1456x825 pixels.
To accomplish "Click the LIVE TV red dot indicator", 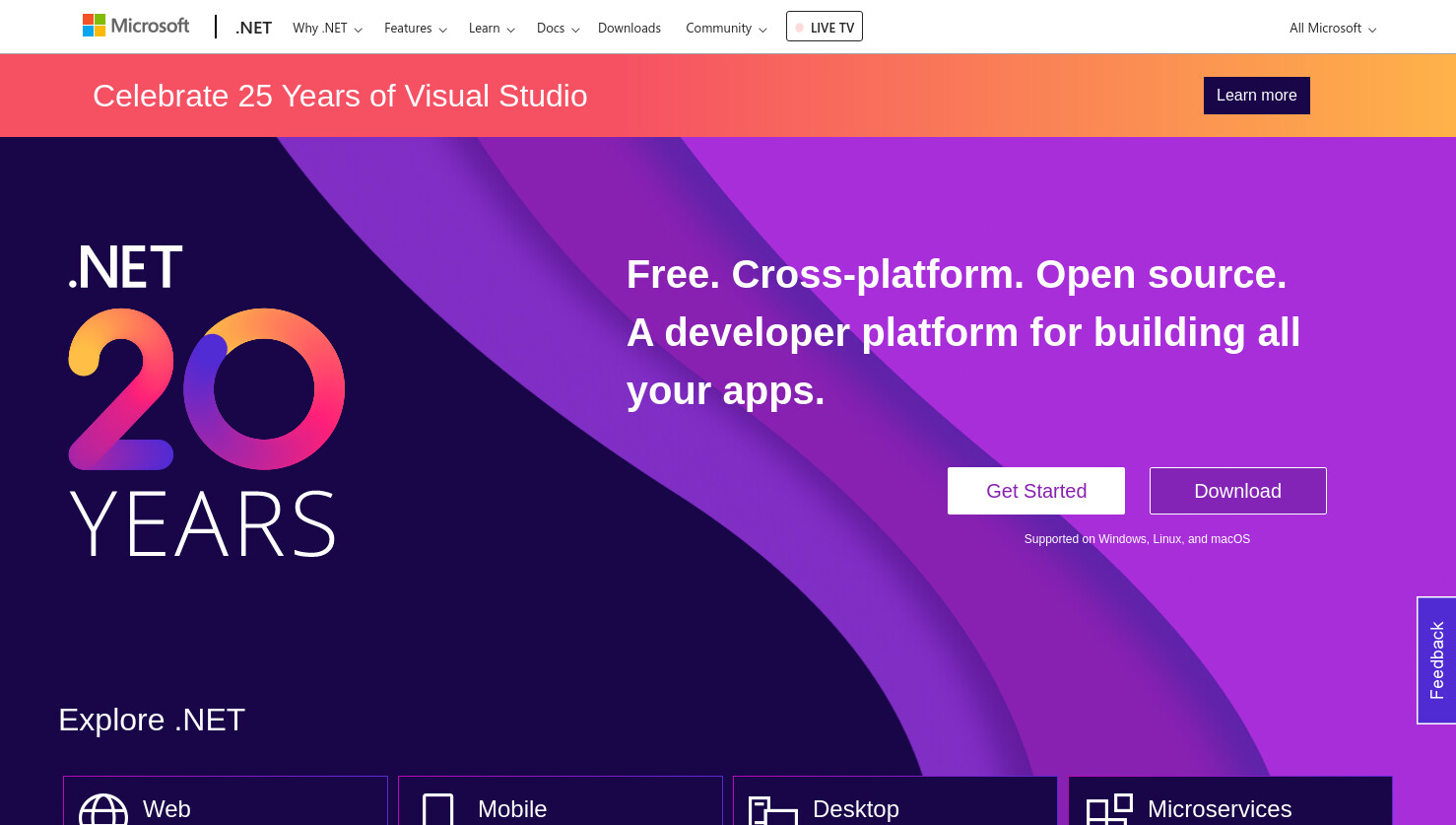I will [800, 28].
